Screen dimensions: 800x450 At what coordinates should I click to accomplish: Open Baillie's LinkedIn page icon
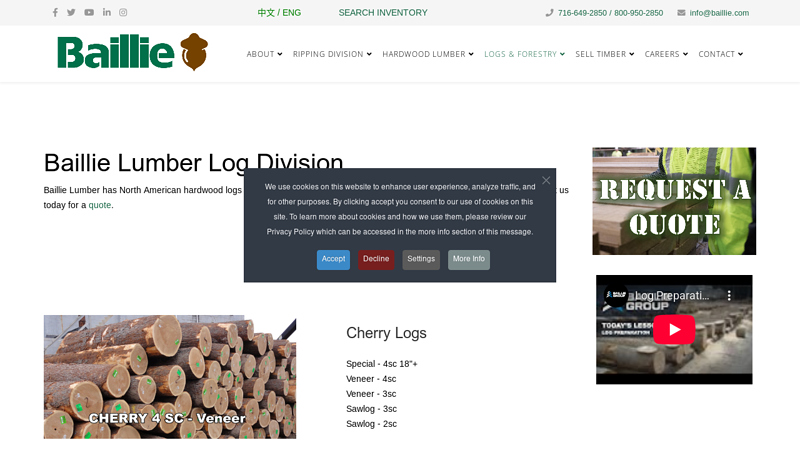point(107,12)
